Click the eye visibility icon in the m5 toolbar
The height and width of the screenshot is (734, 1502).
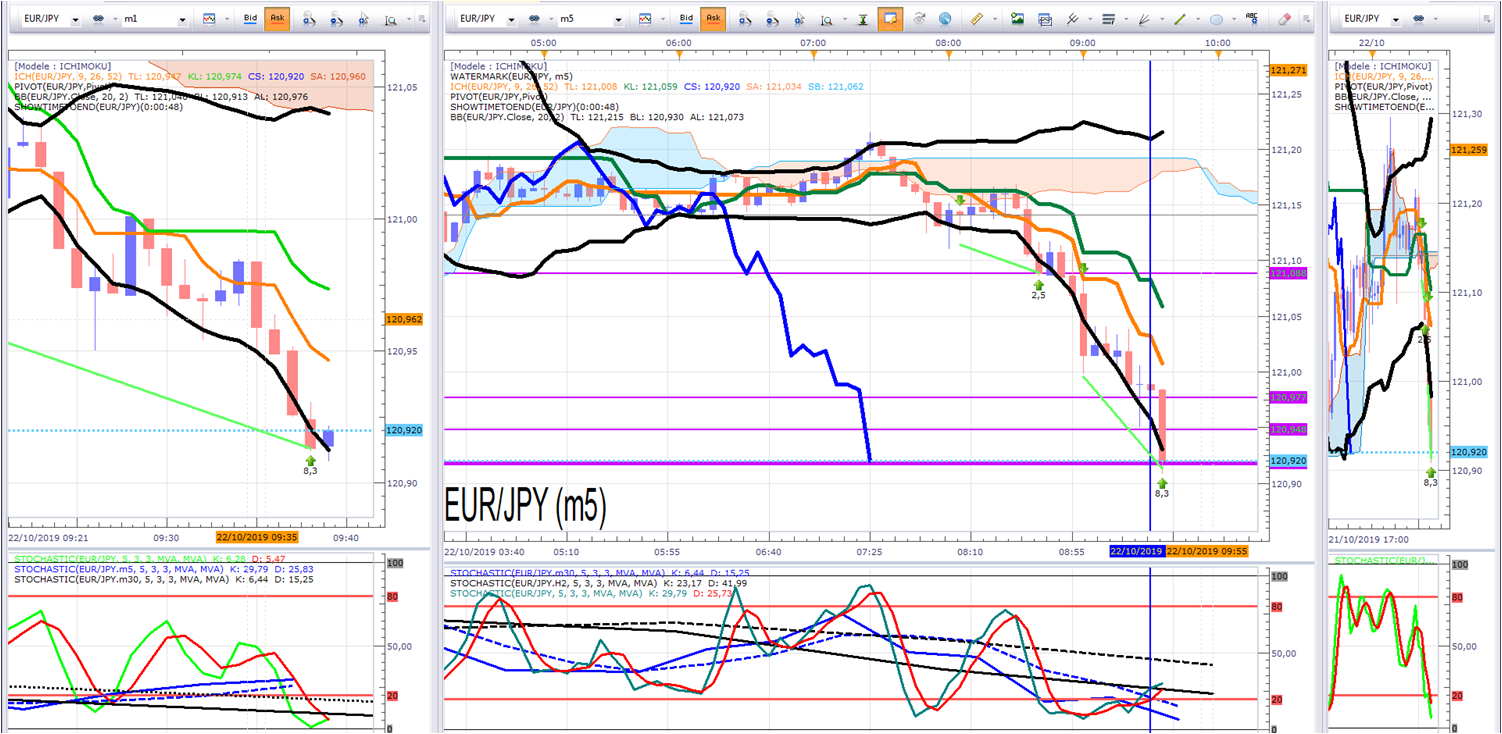click(919, 18)
